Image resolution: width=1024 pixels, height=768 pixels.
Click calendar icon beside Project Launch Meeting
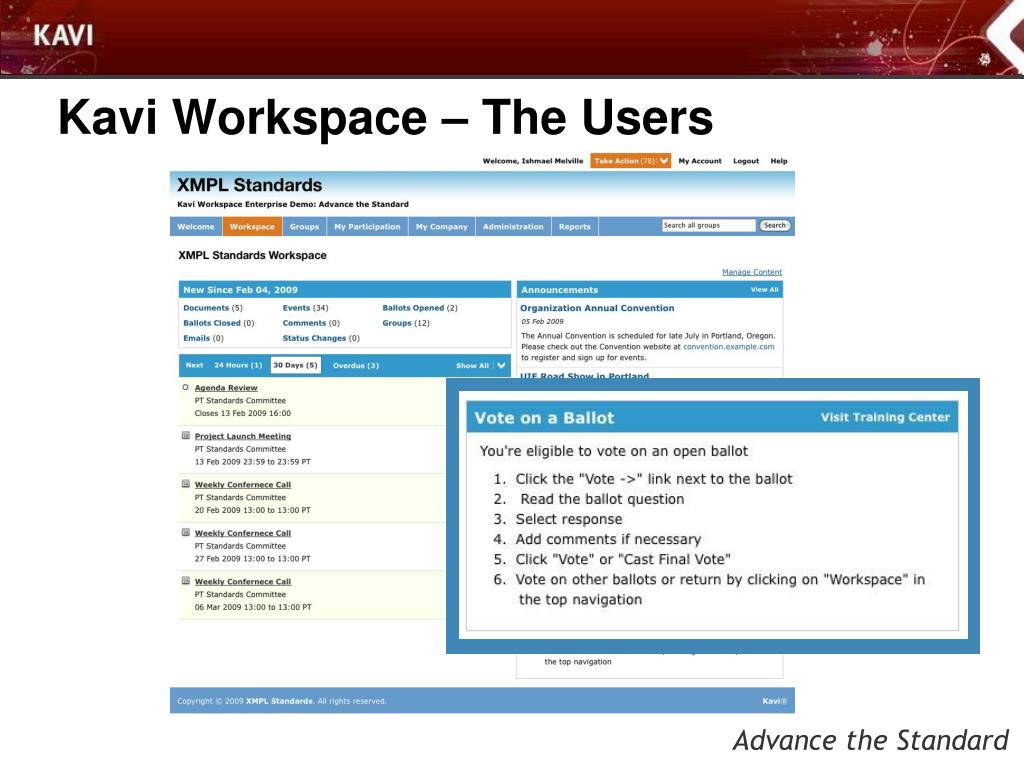pyautogui.click(x=185, y=435)
